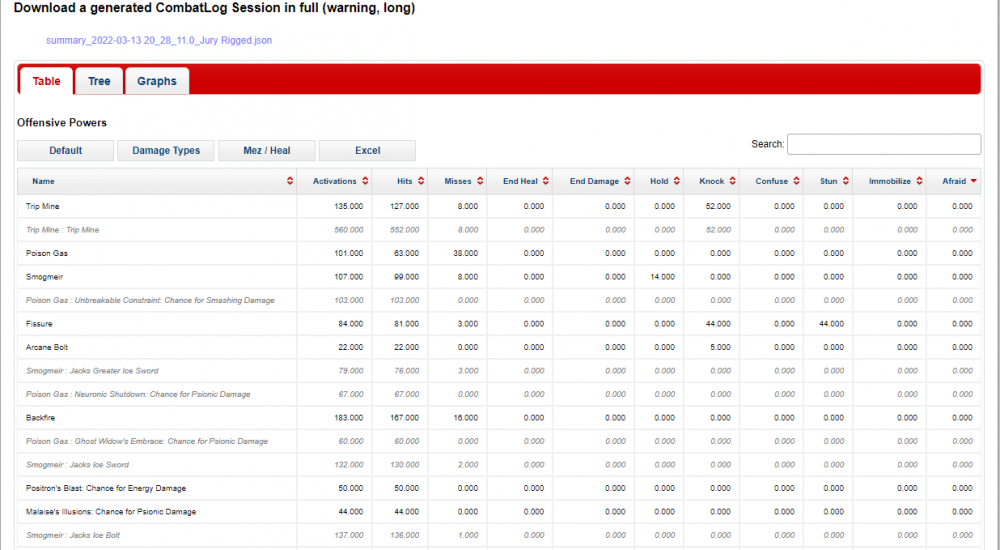Image resolution: width=1000 pixels, height=550 pixels.
Task: Show Damage Types columns
Action: point(166,150)
